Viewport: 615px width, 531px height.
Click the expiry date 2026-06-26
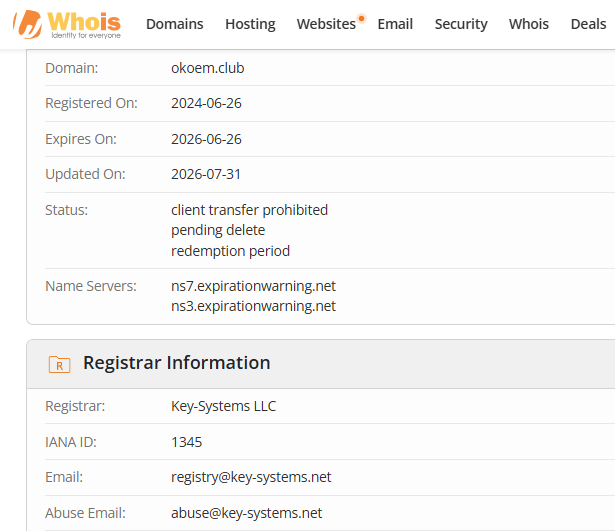pos(206,139)
